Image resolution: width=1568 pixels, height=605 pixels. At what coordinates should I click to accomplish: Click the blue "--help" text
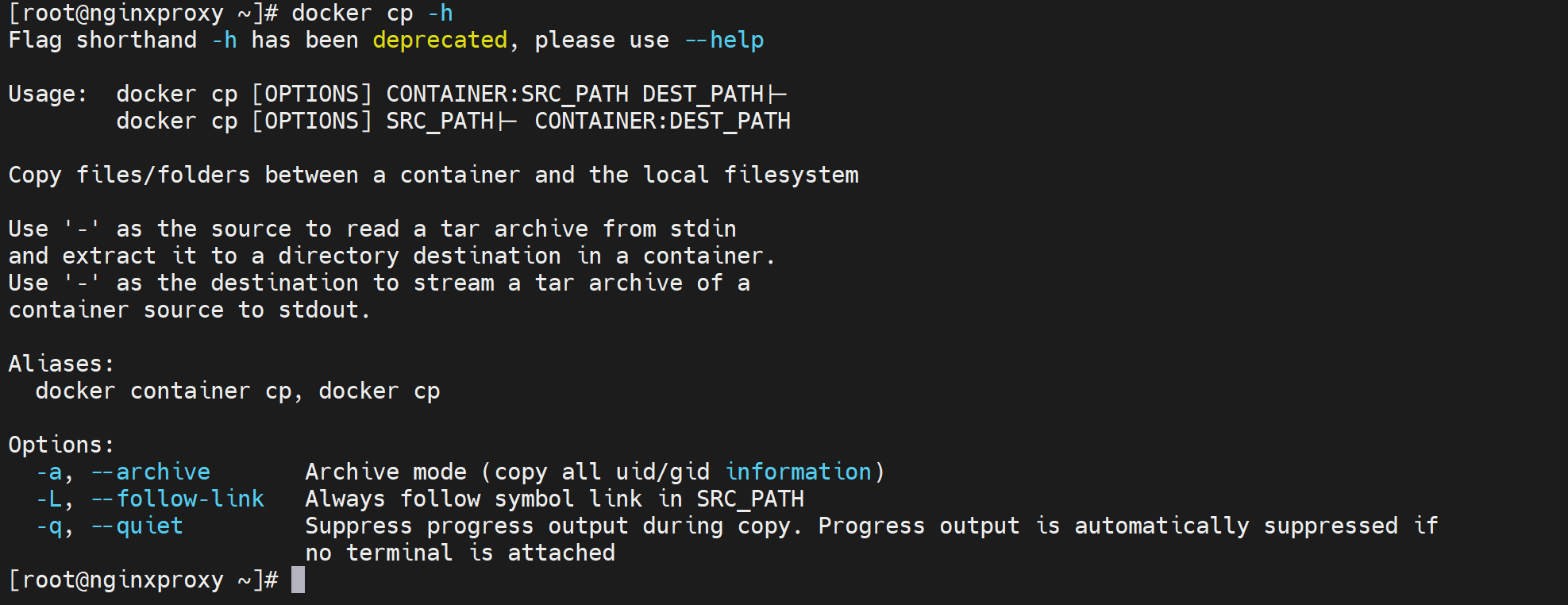[x=724, y=40]
